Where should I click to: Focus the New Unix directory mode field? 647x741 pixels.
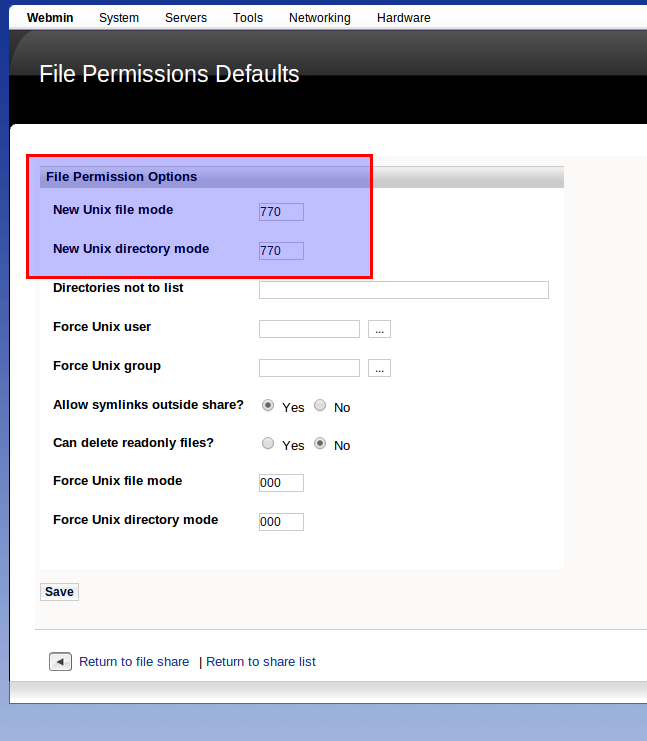click(x=281, y=251)
